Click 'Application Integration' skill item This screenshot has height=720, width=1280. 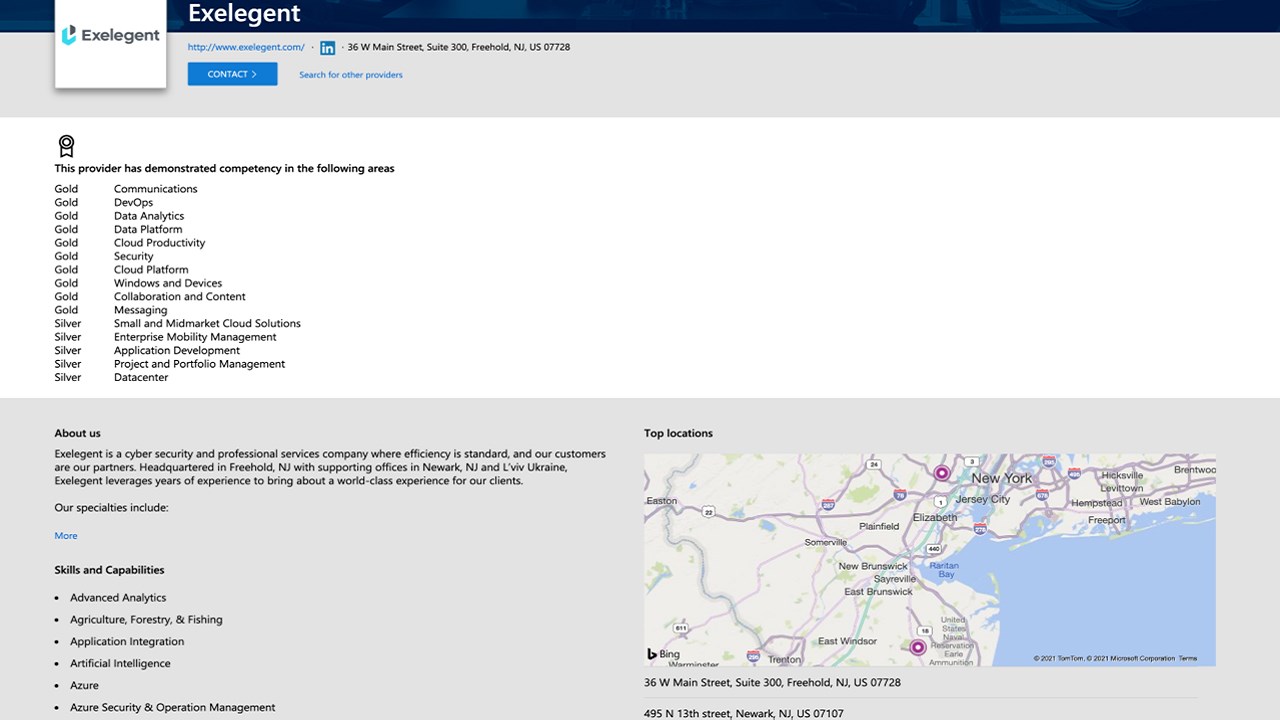pyautogui.click(x=127, y=642)
